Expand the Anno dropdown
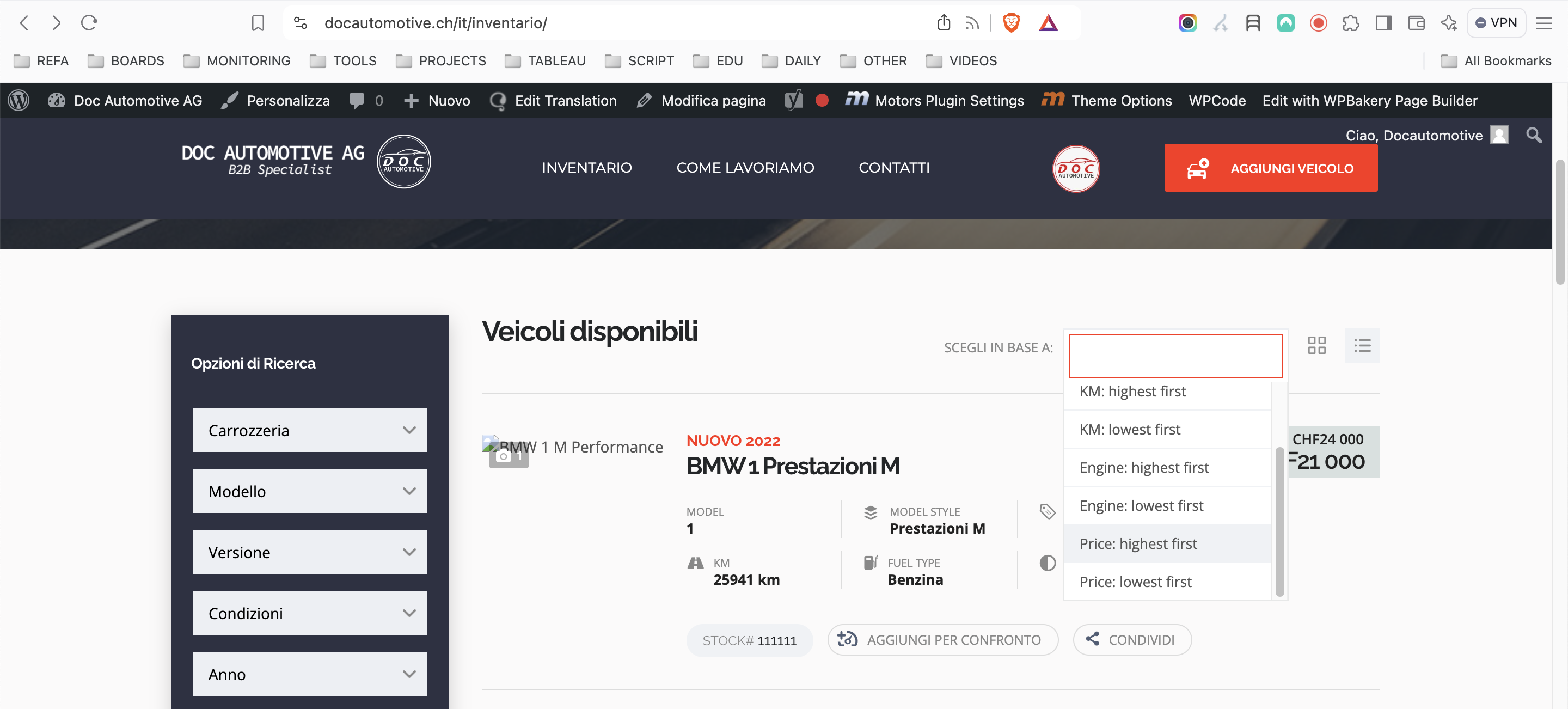The image size is (1568, 709). click(x=310, y=674)
